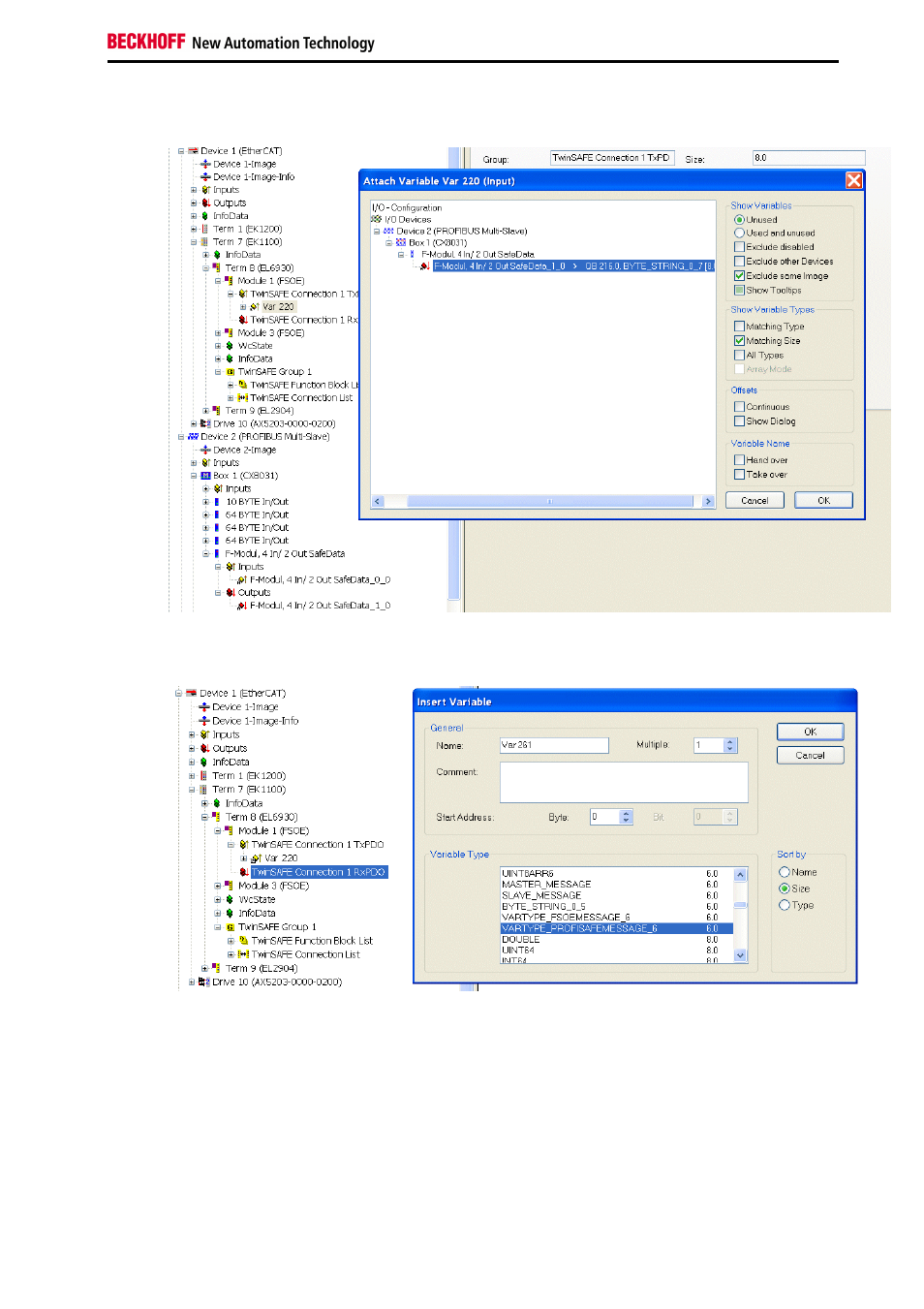Select the Used and unused radio option
The height and width of the screenshot is (1309, 924).
click(739, 234)
